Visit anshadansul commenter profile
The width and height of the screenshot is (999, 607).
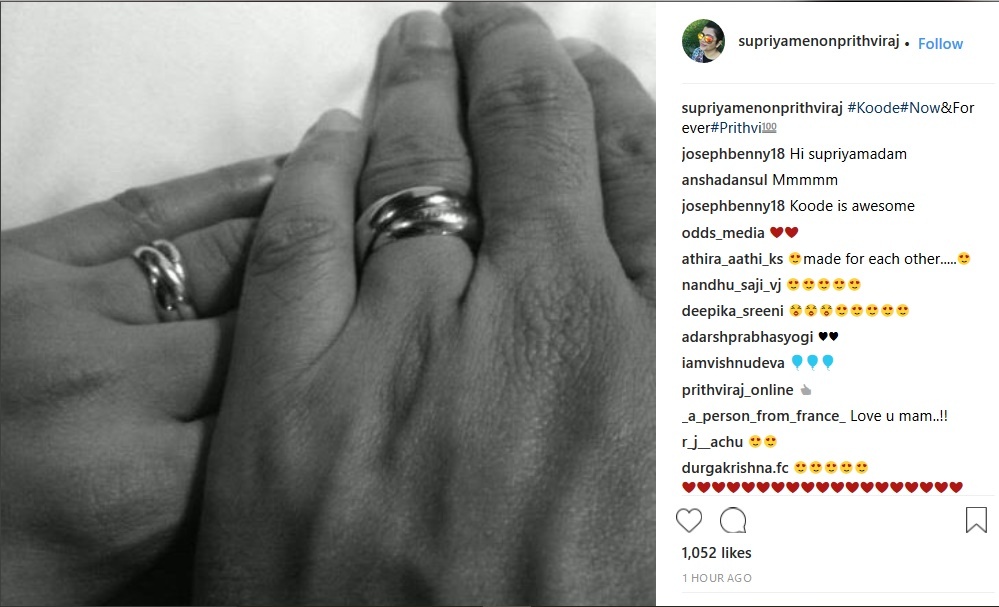pos(724,180)
